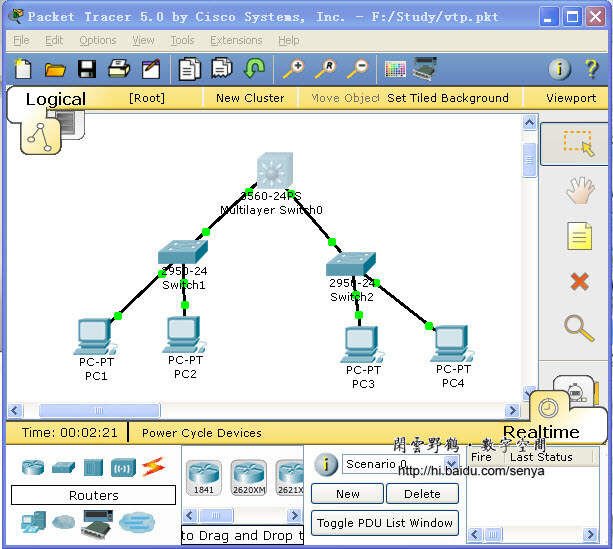Open the Scenario 0 dropdown
Image resolution: width=613 pixels, height=549 pixels.
point(400,464)
